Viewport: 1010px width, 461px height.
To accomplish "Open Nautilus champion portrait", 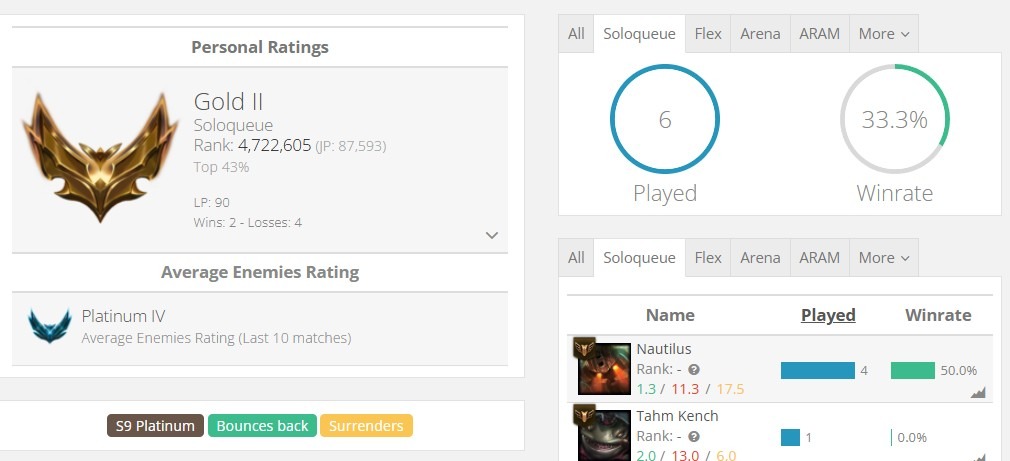I will 604,368.
